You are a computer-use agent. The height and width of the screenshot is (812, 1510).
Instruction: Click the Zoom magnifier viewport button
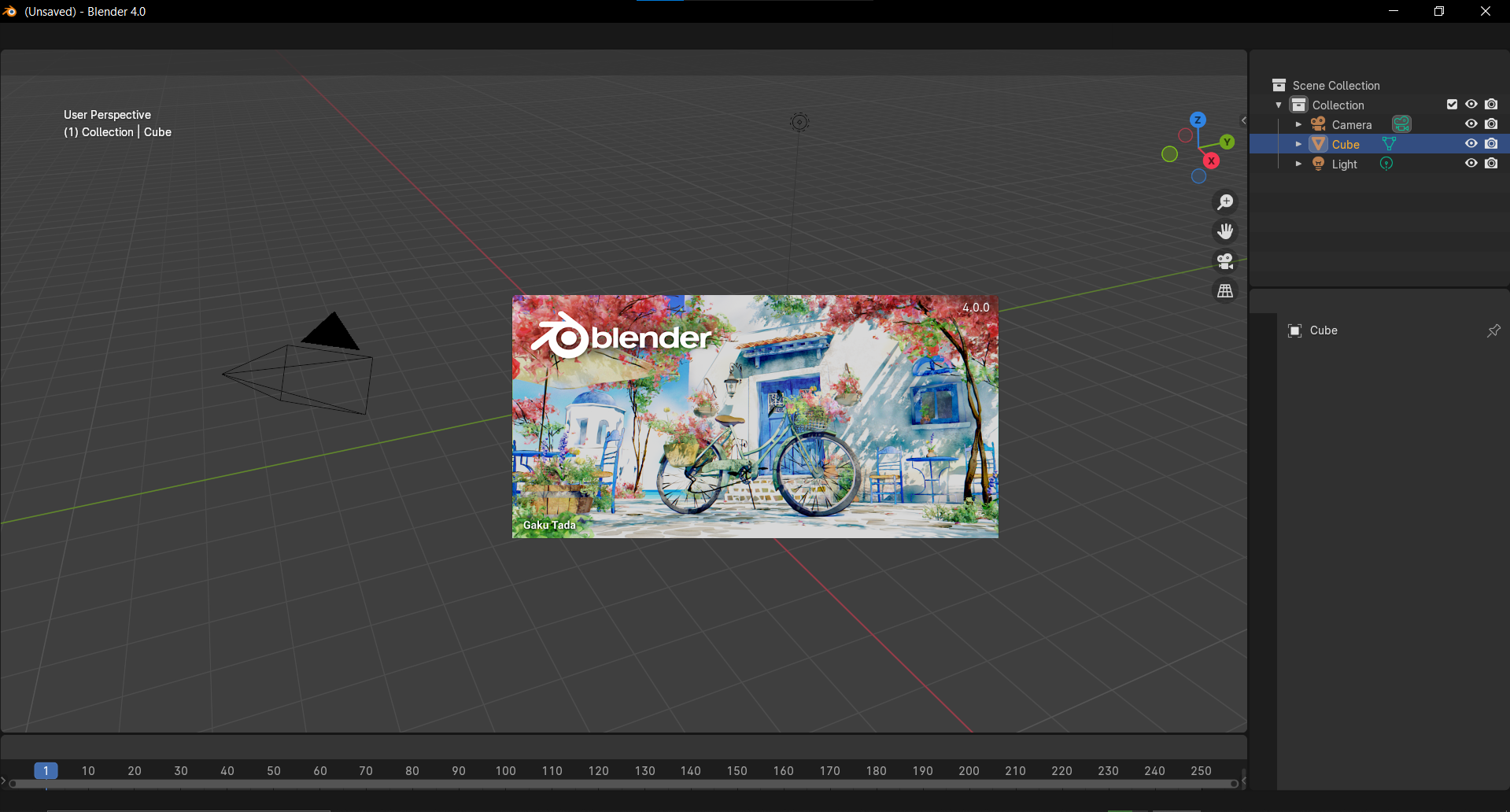[1225, 202]
